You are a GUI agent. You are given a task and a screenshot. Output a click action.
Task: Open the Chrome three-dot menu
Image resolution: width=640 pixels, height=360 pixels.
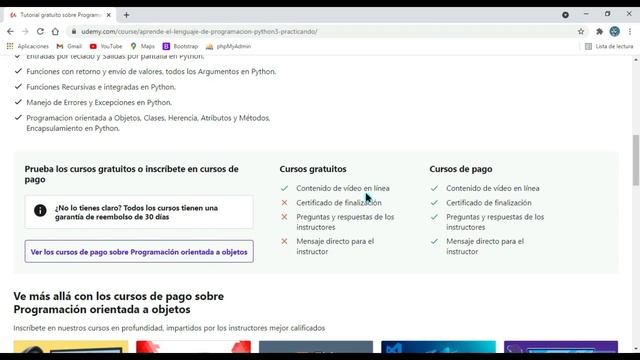(x=630, y=31)
